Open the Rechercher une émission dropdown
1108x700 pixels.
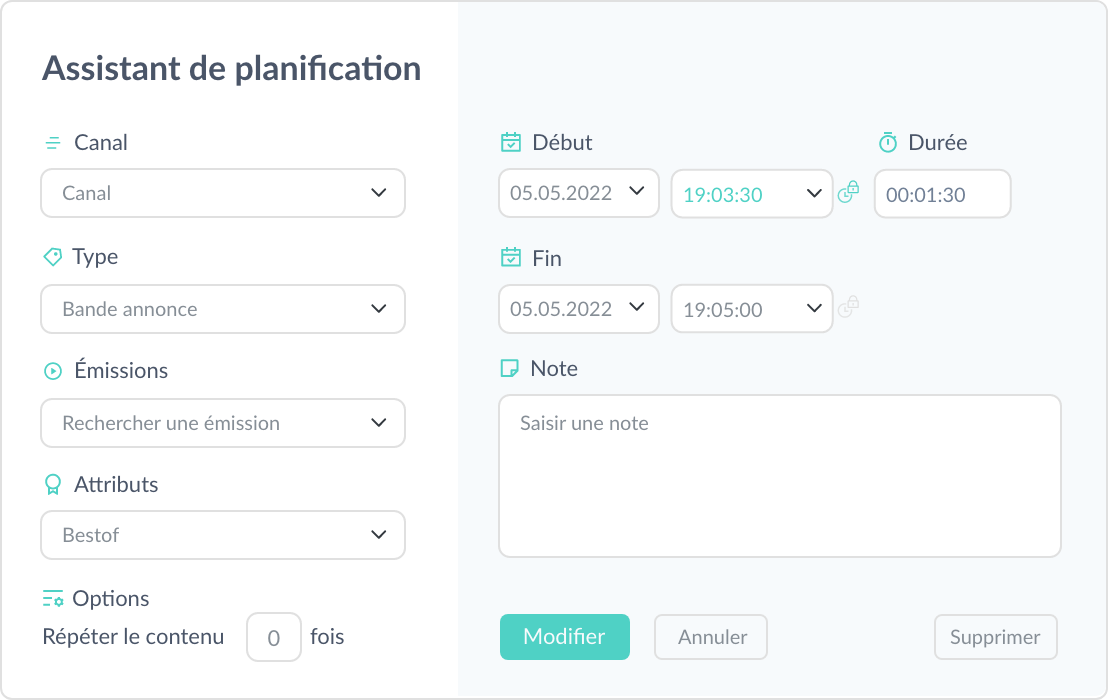223,423
